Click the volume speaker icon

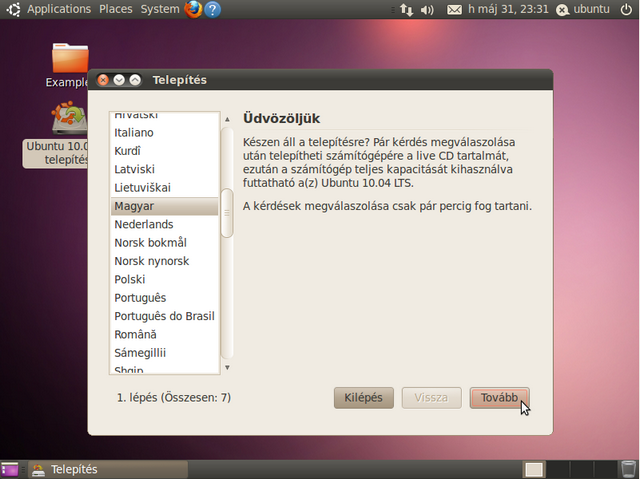pos(427,10)
